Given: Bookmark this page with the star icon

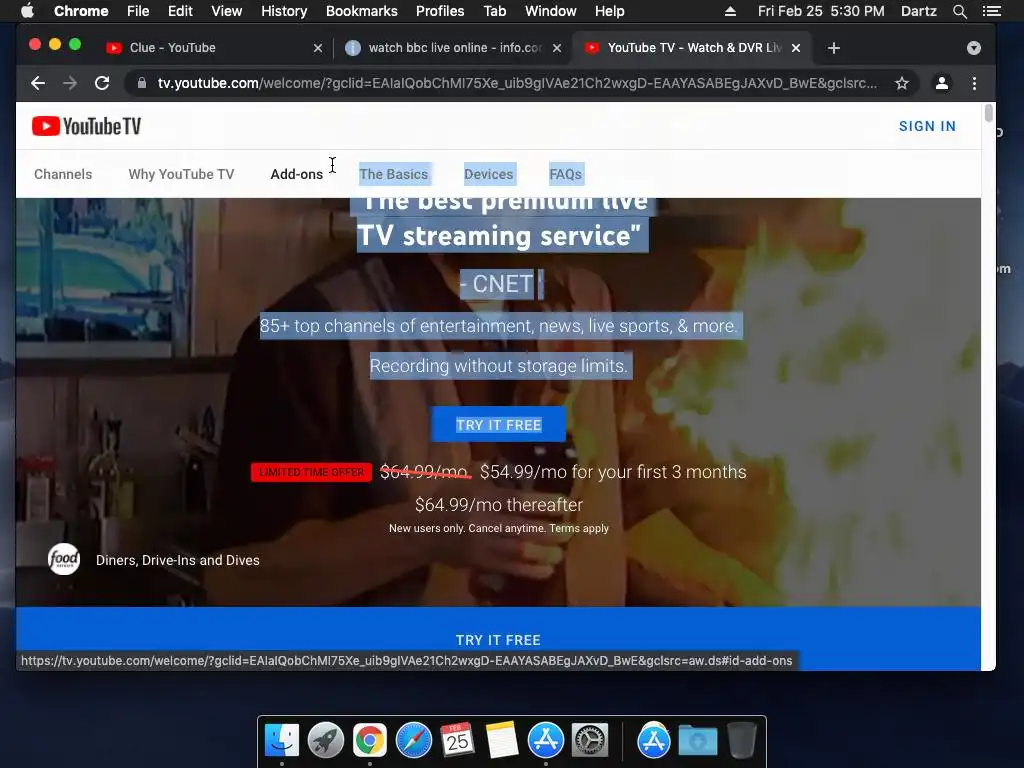Looking at the screenshot, I should tap(902, 83).
